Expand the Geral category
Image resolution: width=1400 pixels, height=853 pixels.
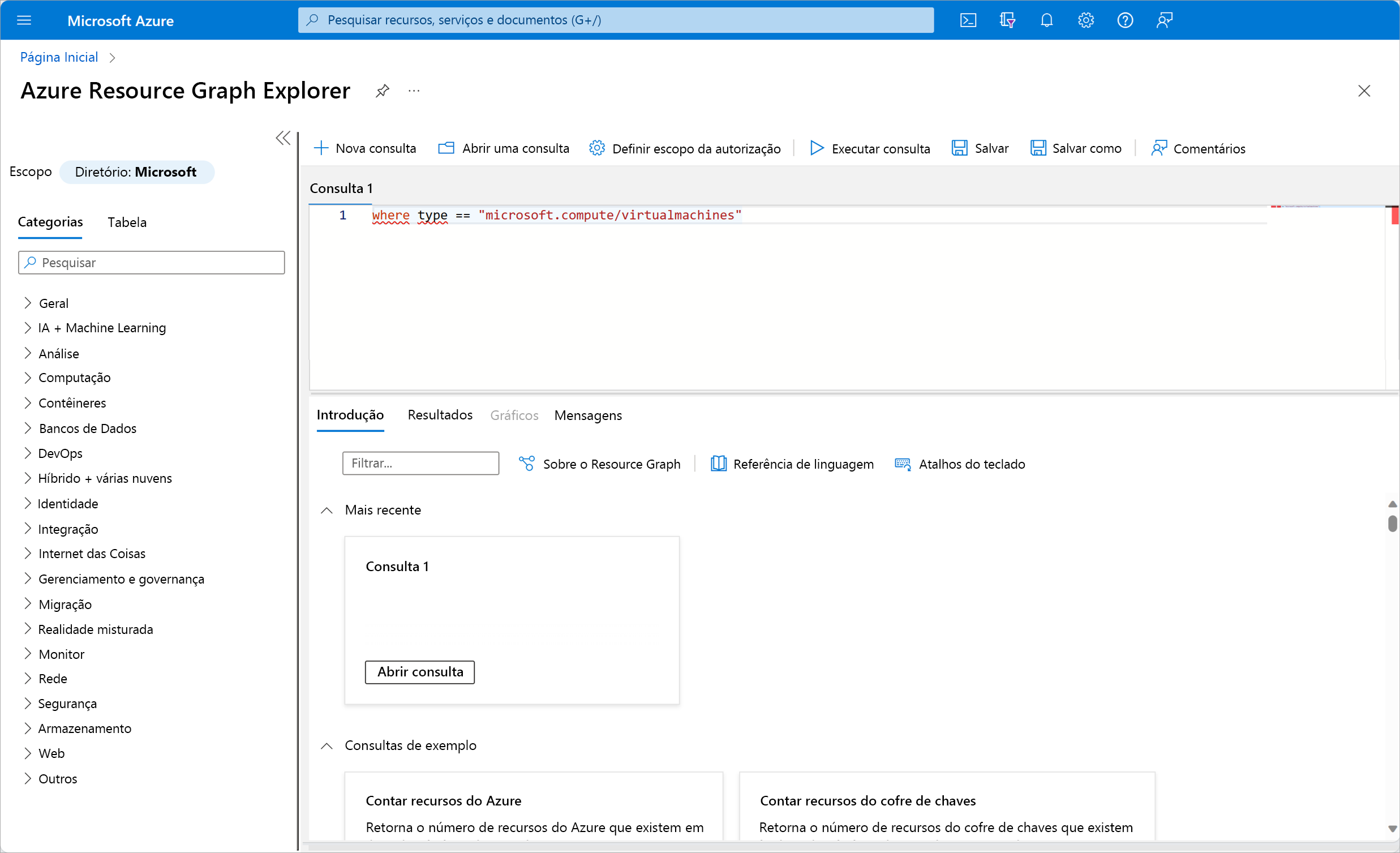[x=27, y=303]
